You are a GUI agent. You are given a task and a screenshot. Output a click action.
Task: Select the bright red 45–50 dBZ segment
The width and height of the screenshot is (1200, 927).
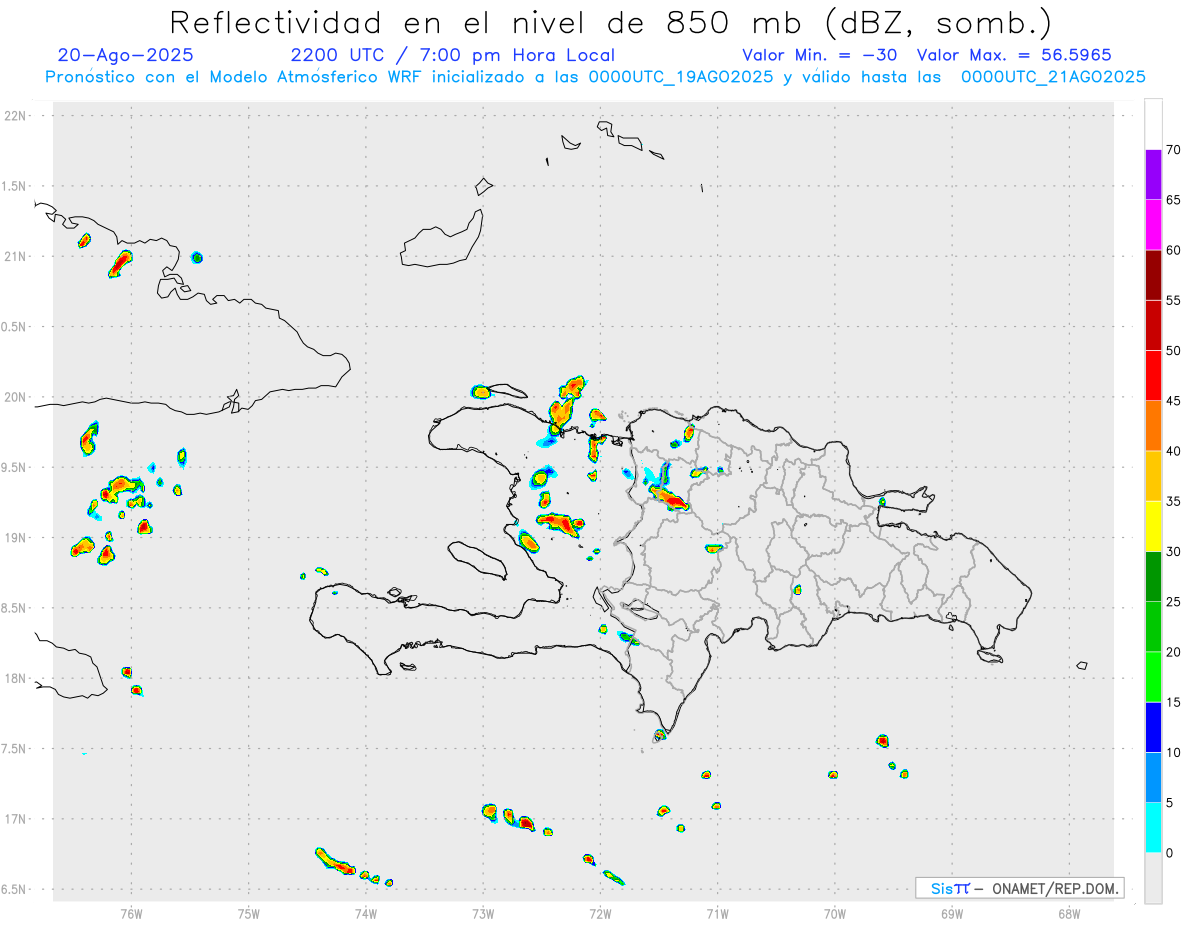click(1153, 376)
